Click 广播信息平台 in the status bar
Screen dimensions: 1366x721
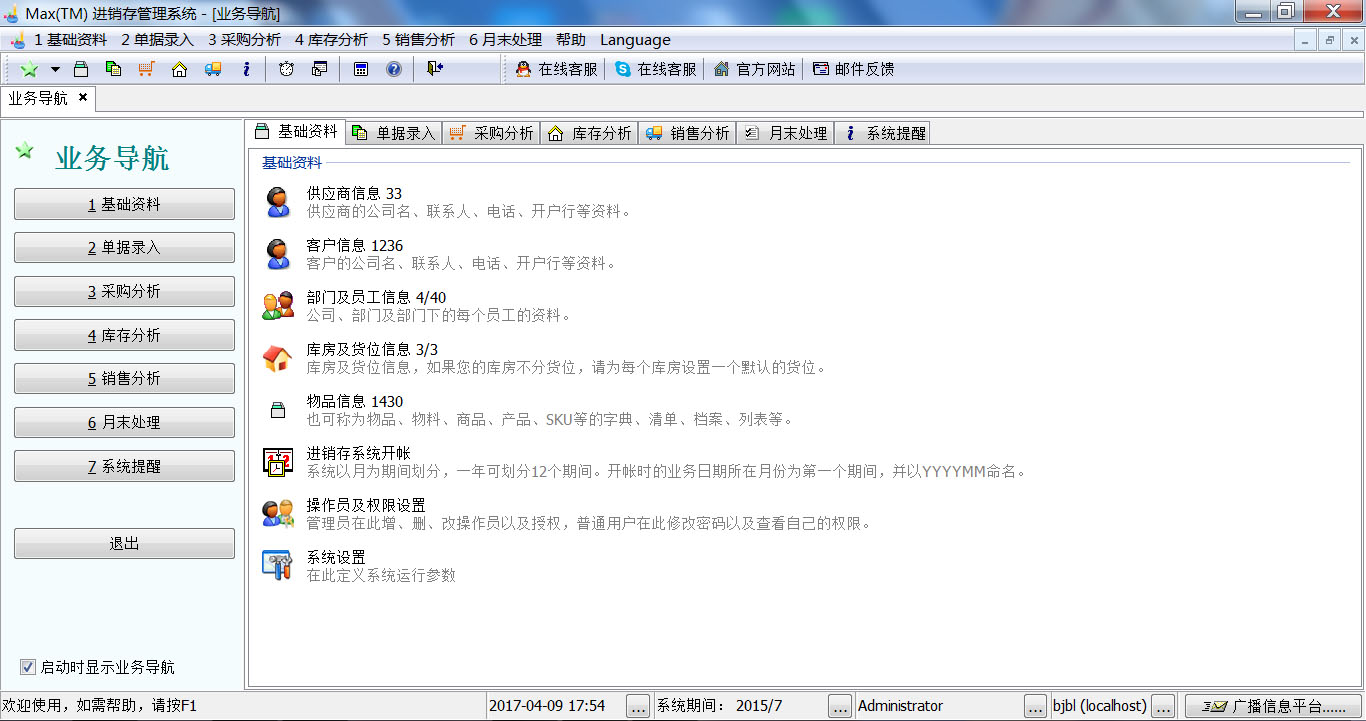pyautogui.click(x=1280, y=705)
